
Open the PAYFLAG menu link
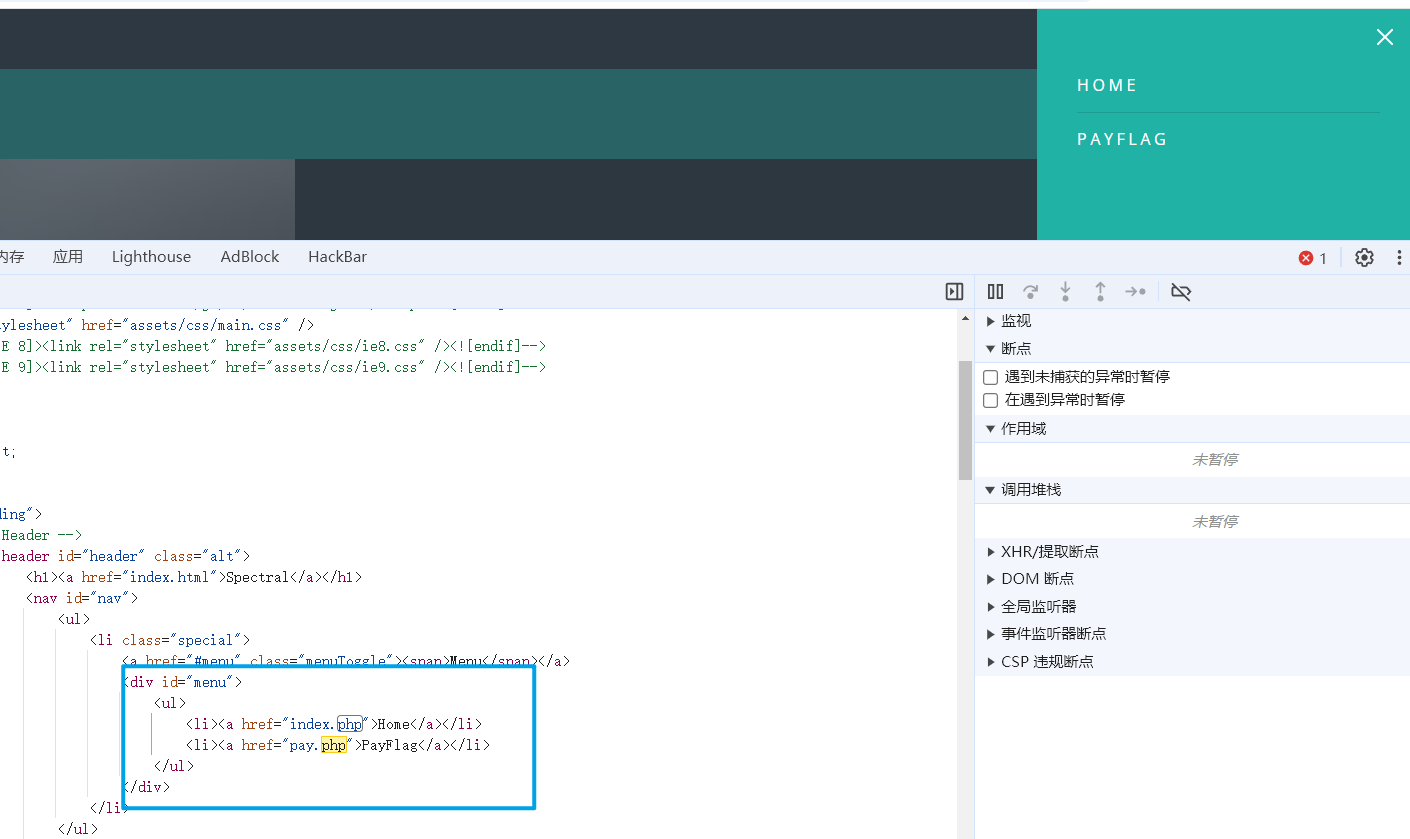pyautogui.click(x=1122, y=140)
